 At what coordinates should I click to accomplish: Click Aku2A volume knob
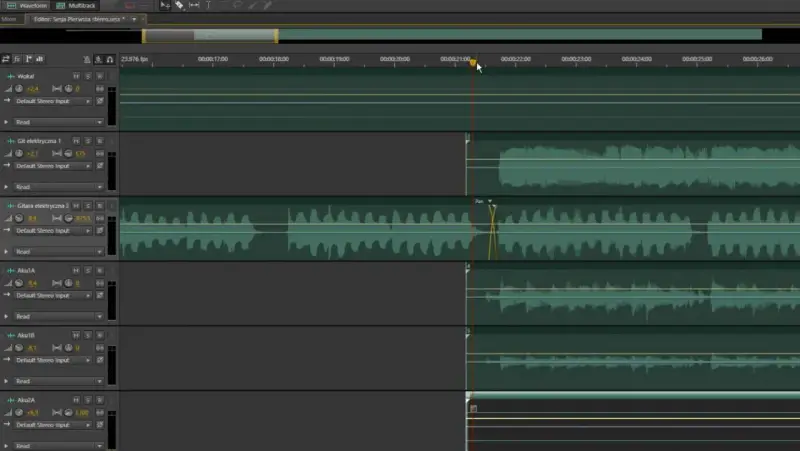(19, 413)
